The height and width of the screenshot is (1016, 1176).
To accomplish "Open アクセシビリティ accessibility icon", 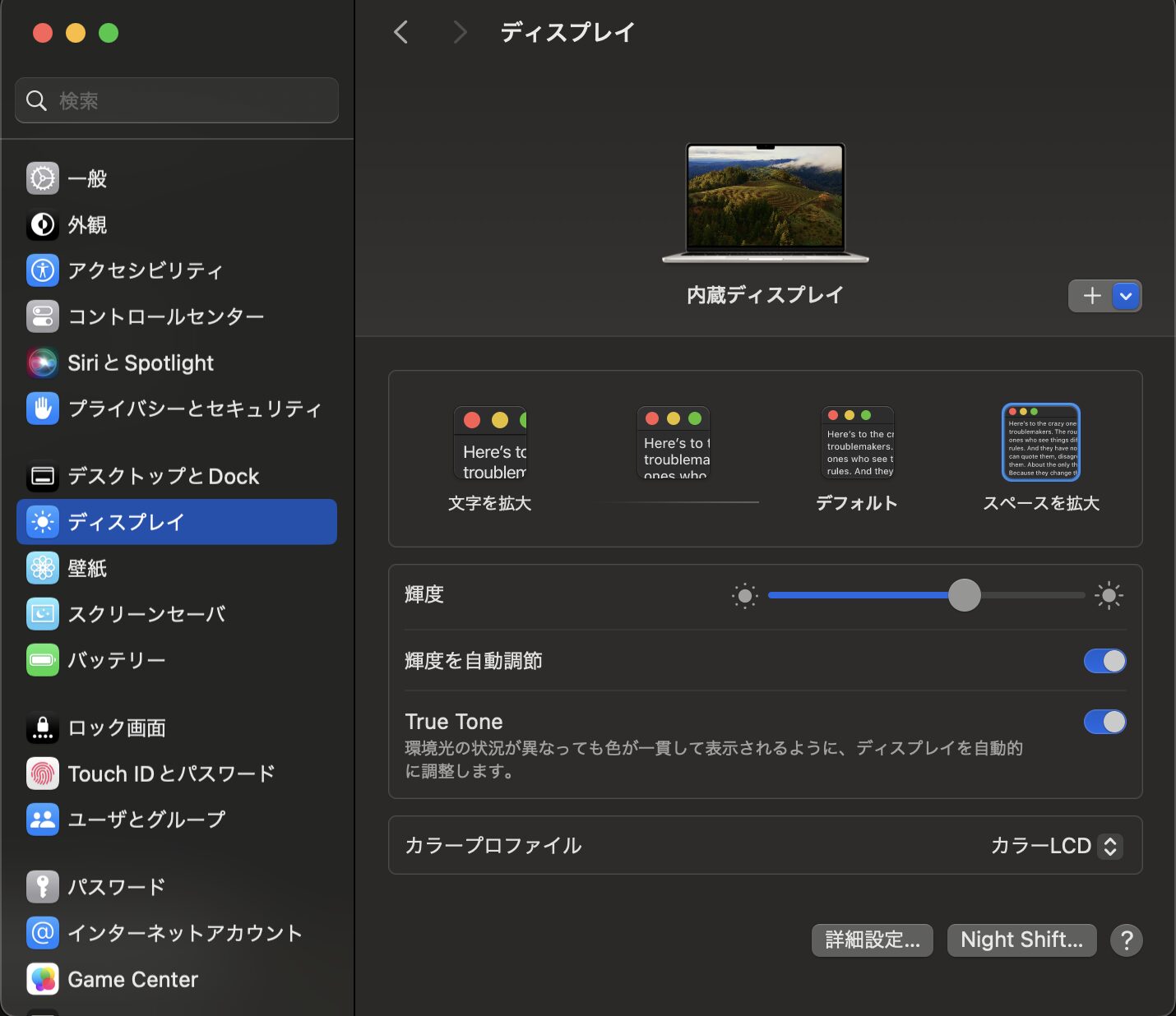I will [43, 270].
